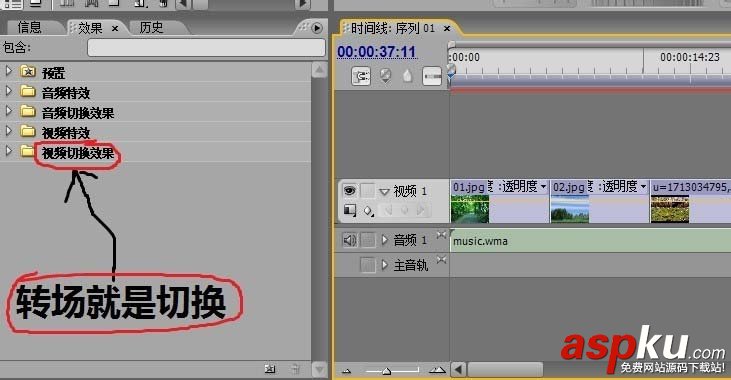The image size is (731, 380).
Task: Expand the 音频特效 folder triangle
Action: coord(8,91)
